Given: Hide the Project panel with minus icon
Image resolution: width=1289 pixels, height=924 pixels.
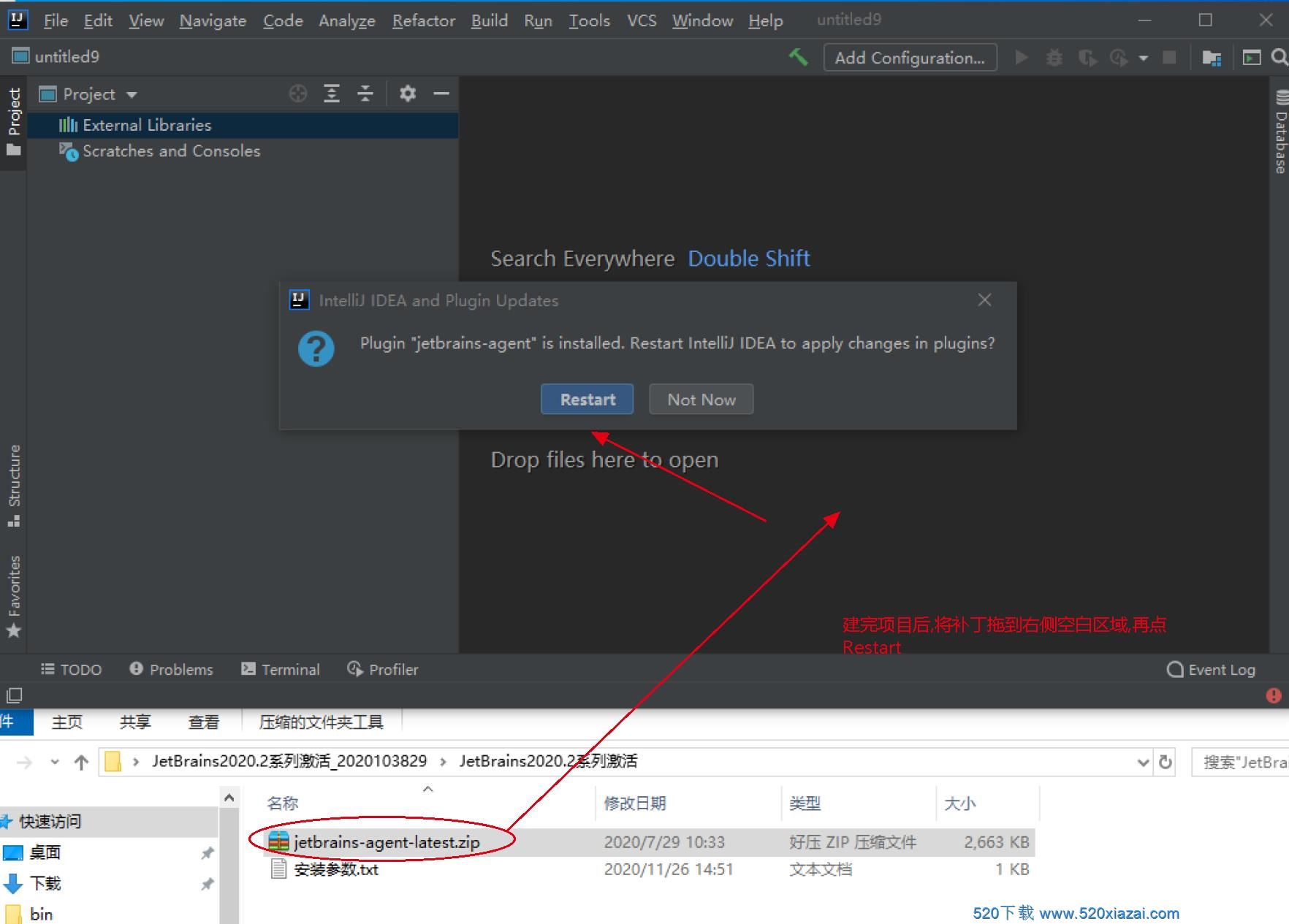Looking at the screenshot, I should coord(441,93).
